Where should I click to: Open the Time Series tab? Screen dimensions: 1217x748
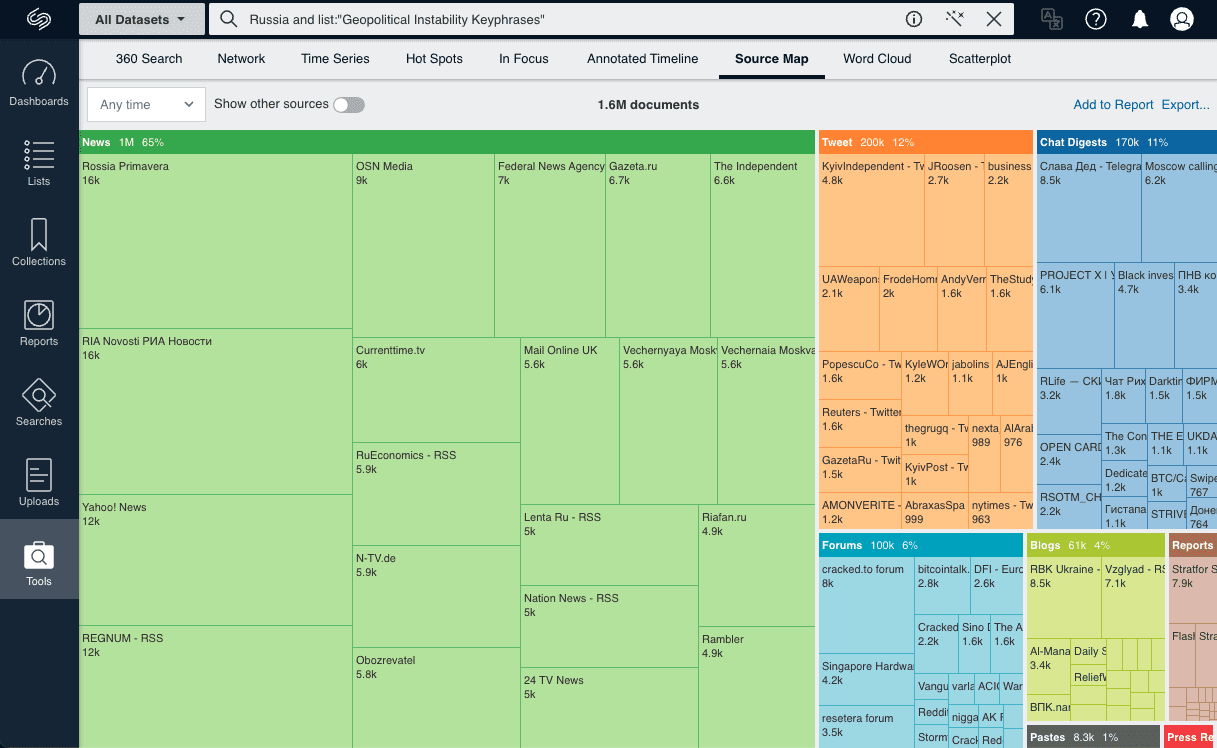335,59
